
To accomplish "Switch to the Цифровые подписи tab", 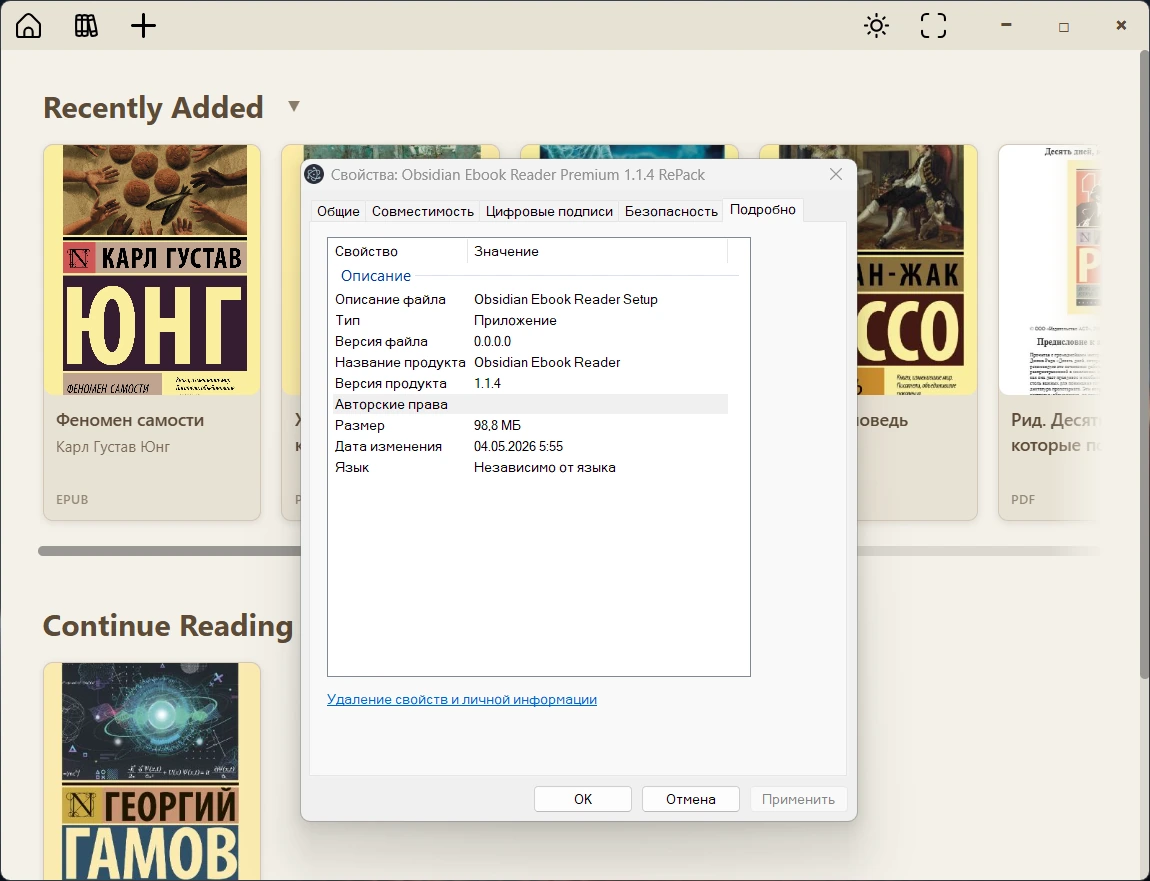I will click(x=549, y=211).
